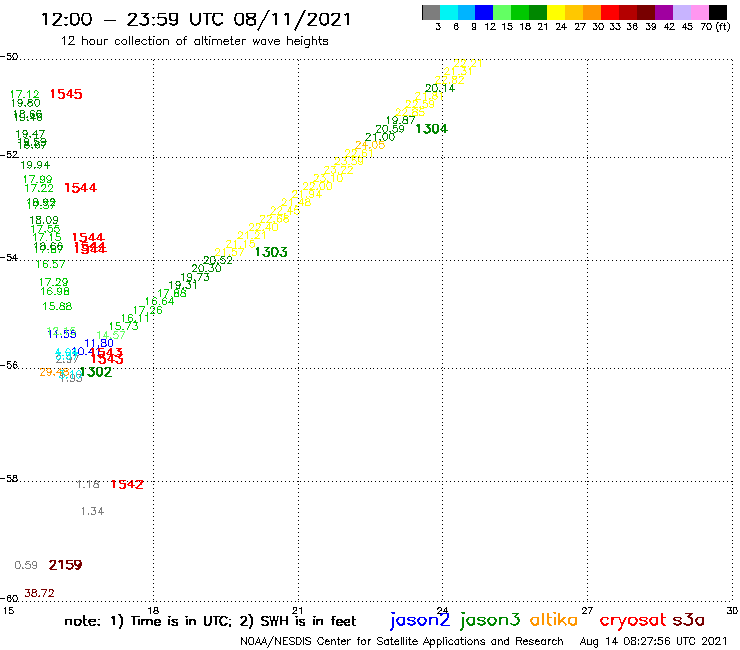Click the -54 latitude axis label
The height and width of the screenshot is (650, 740).
(x=9, y=258)
